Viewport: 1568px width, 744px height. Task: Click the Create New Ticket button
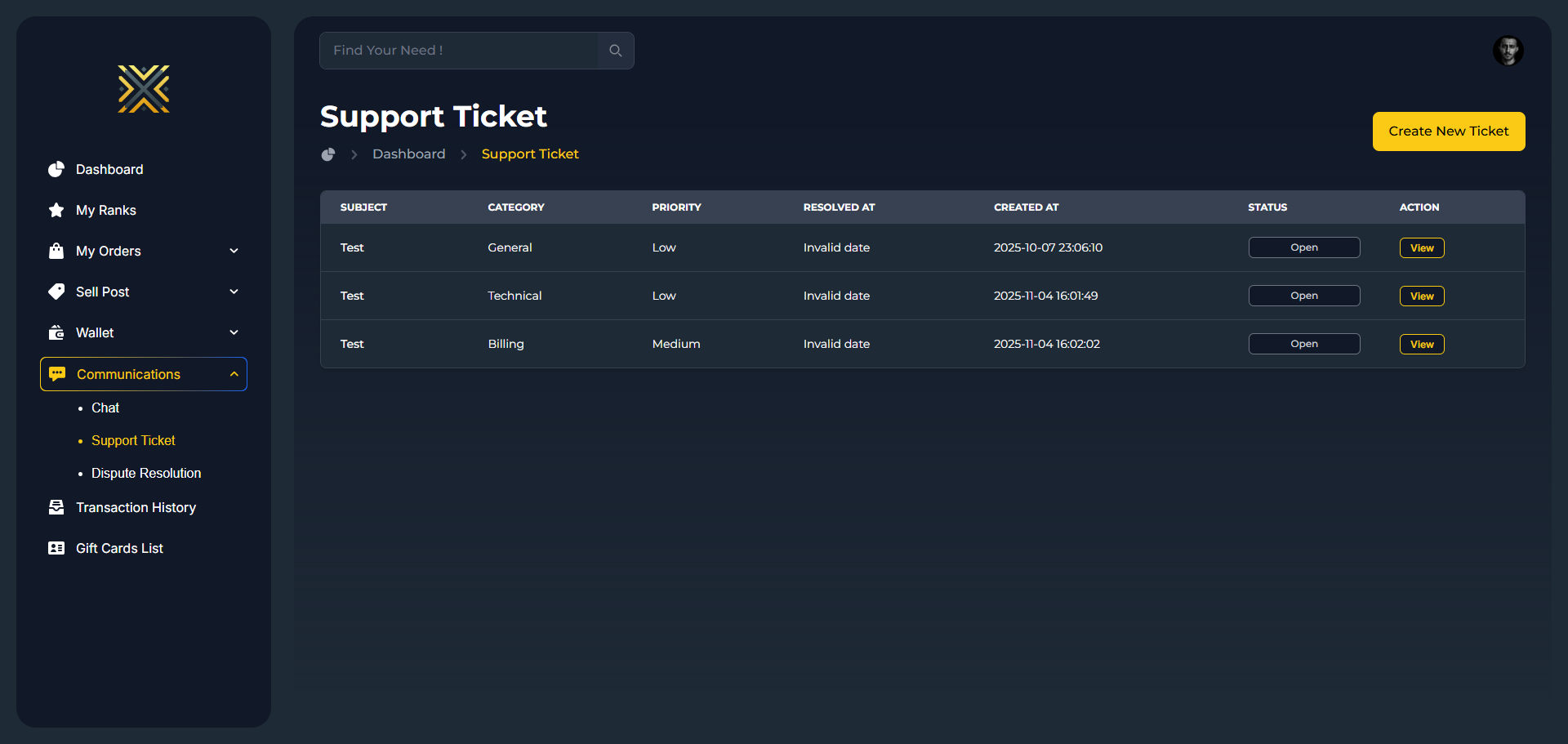[x=1448, y=131]
